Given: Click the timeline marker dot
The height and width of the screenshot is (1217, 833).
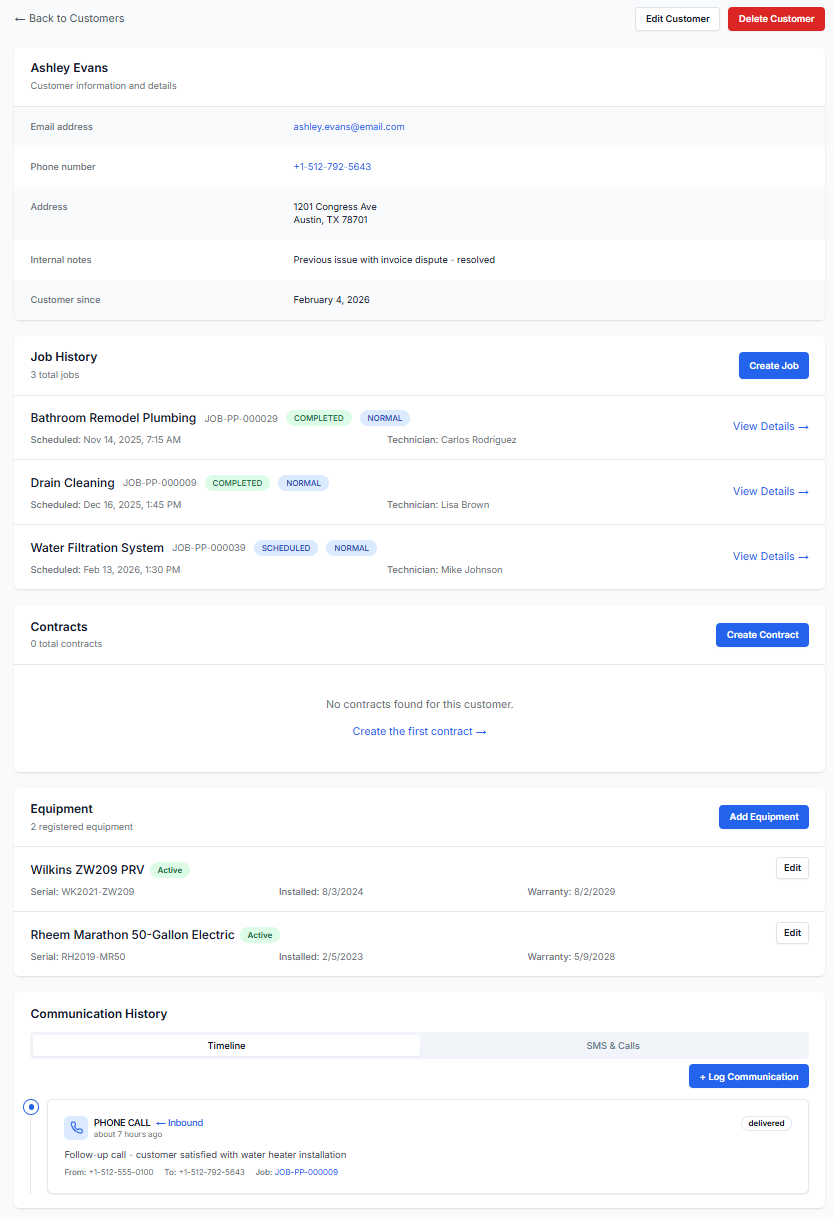Looking at the screenshot, I should 31,1107.
